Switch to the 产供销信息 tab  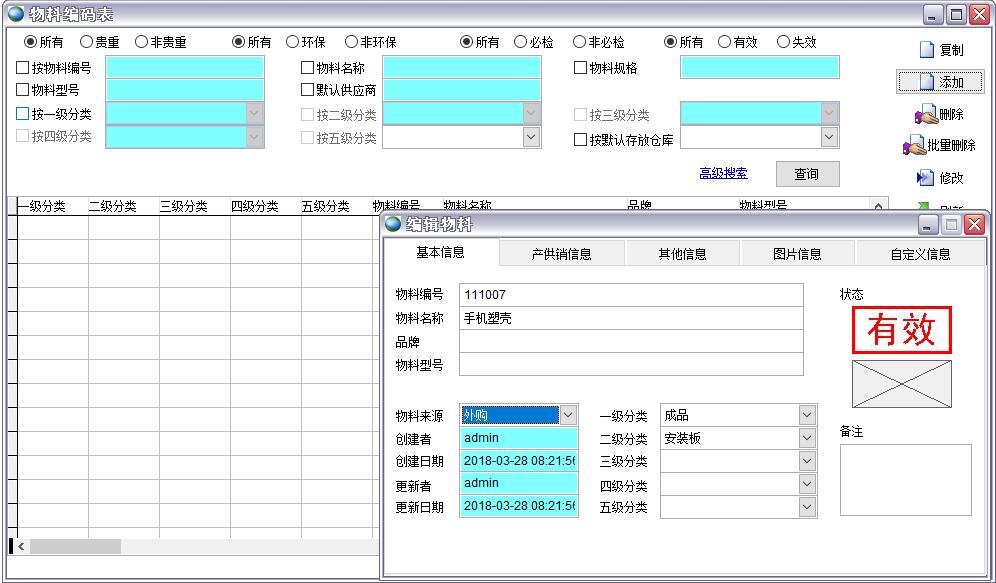(561, 254)
